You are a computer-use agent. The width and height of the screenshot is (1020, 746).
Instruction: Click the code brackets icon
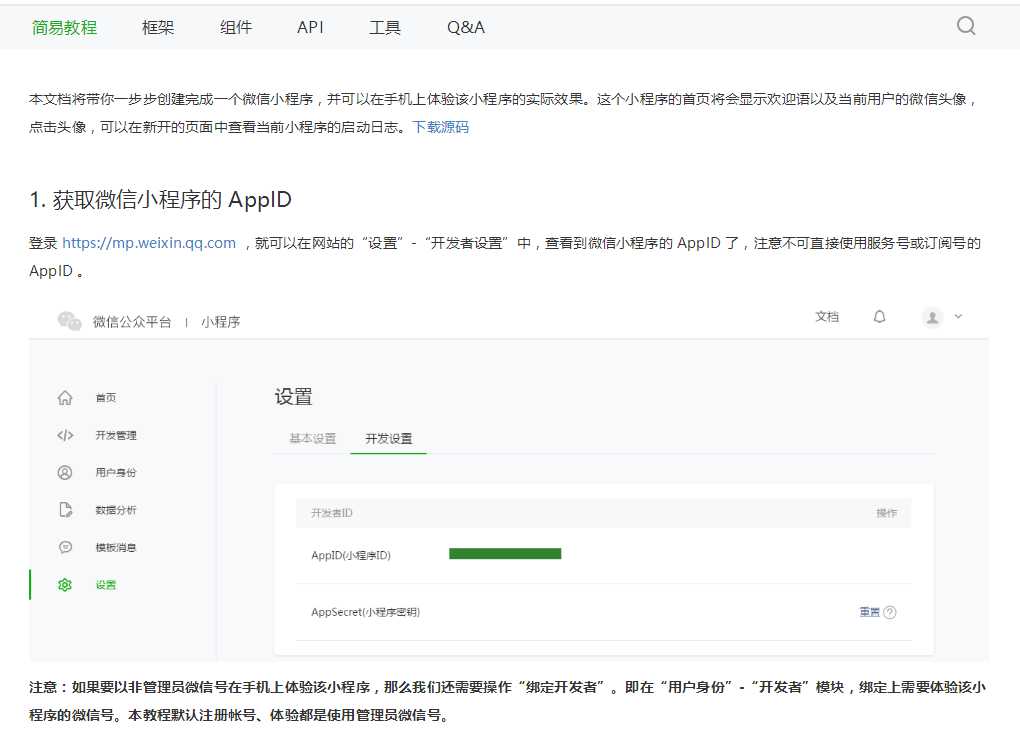(65, 435)
